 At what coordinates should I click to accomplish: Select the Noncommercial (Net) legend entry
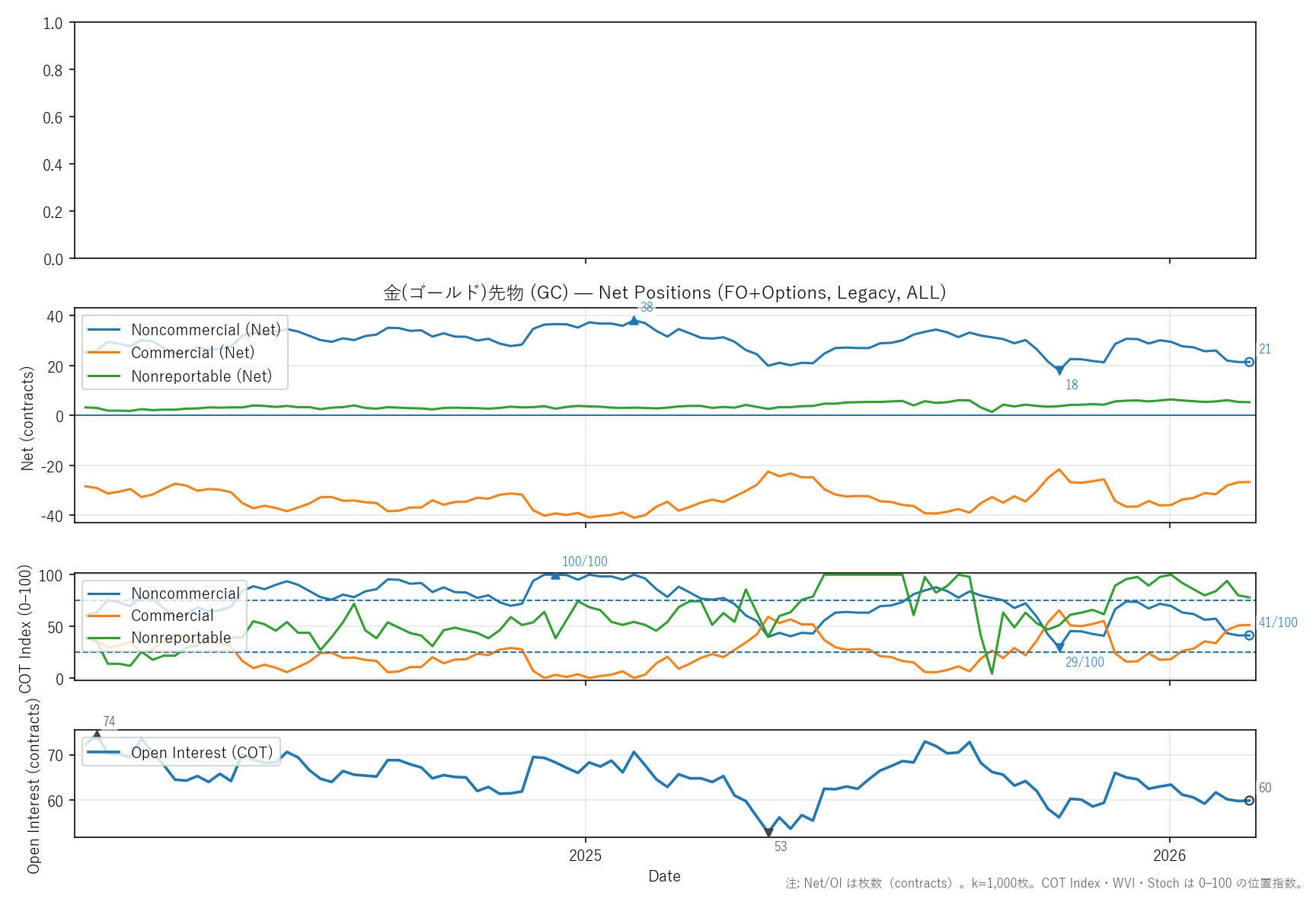206,330
